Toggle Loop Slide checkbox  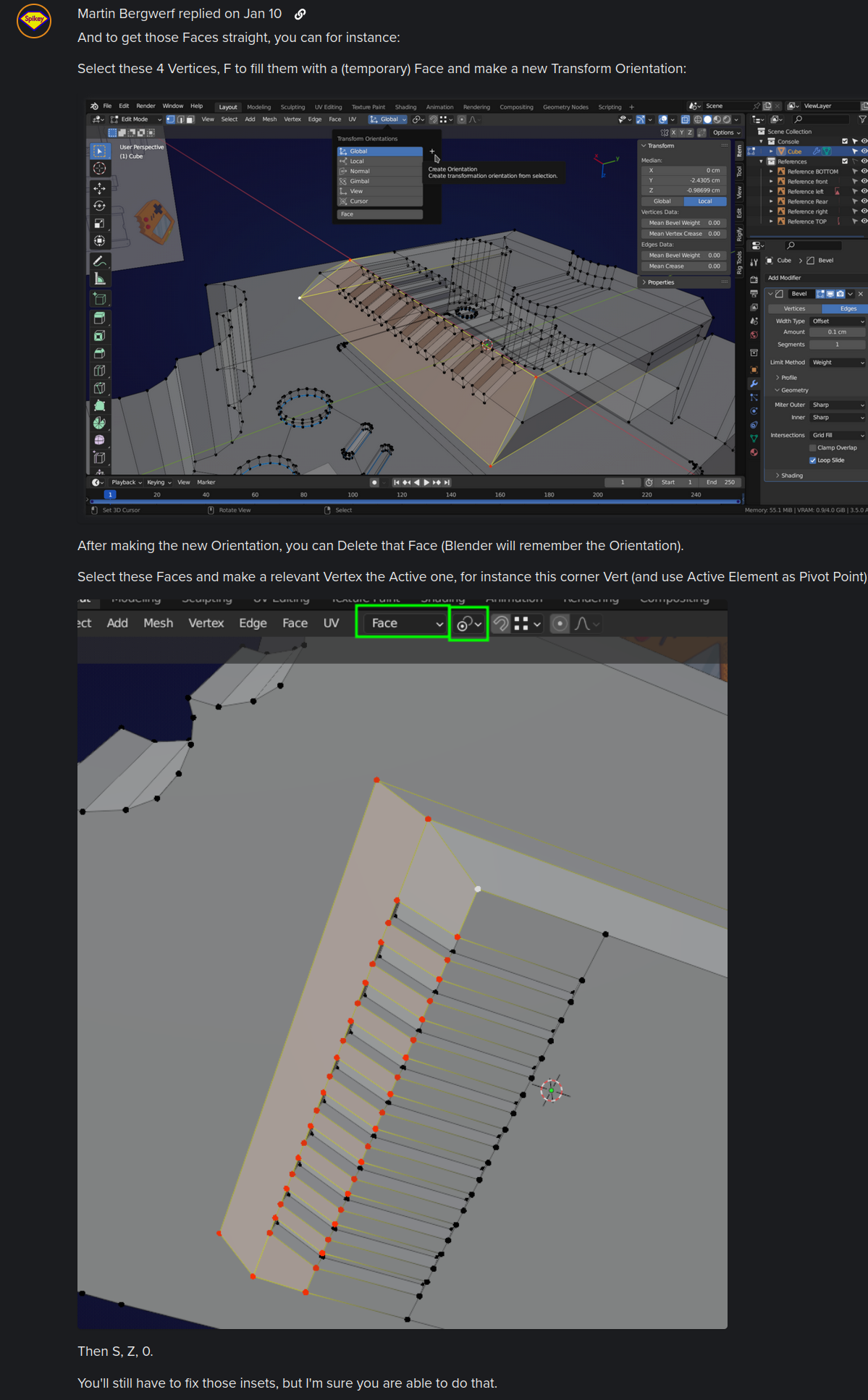813,460
